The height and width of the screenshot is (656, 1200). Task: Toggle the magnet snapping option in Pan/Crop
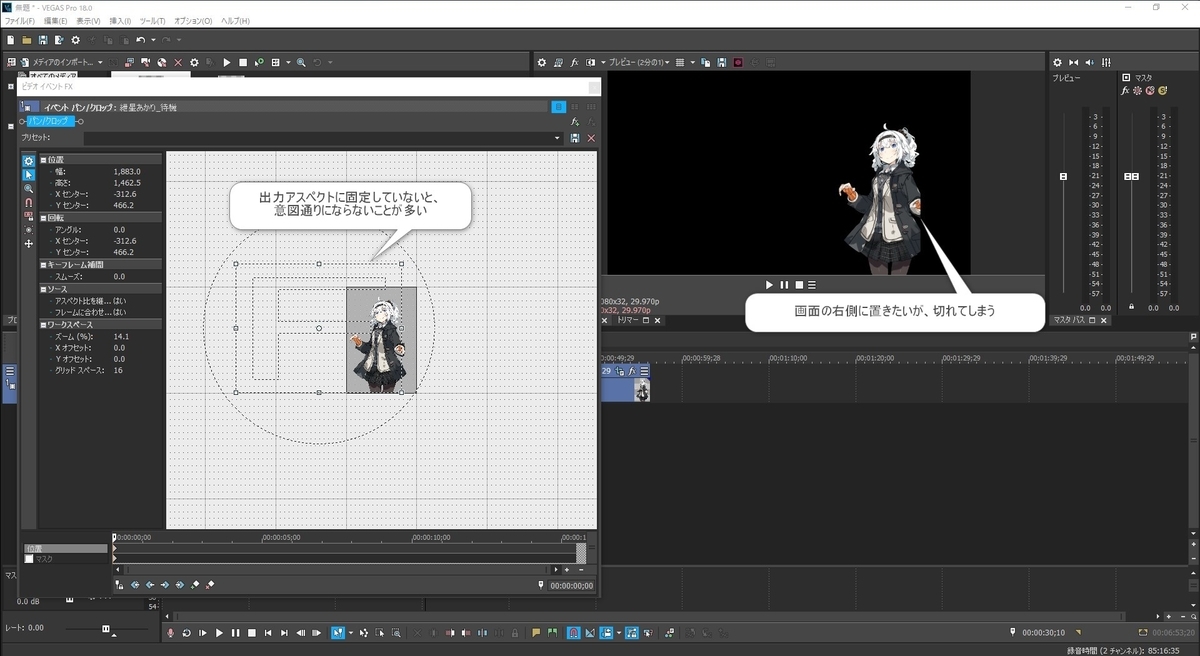click(28, 202)
